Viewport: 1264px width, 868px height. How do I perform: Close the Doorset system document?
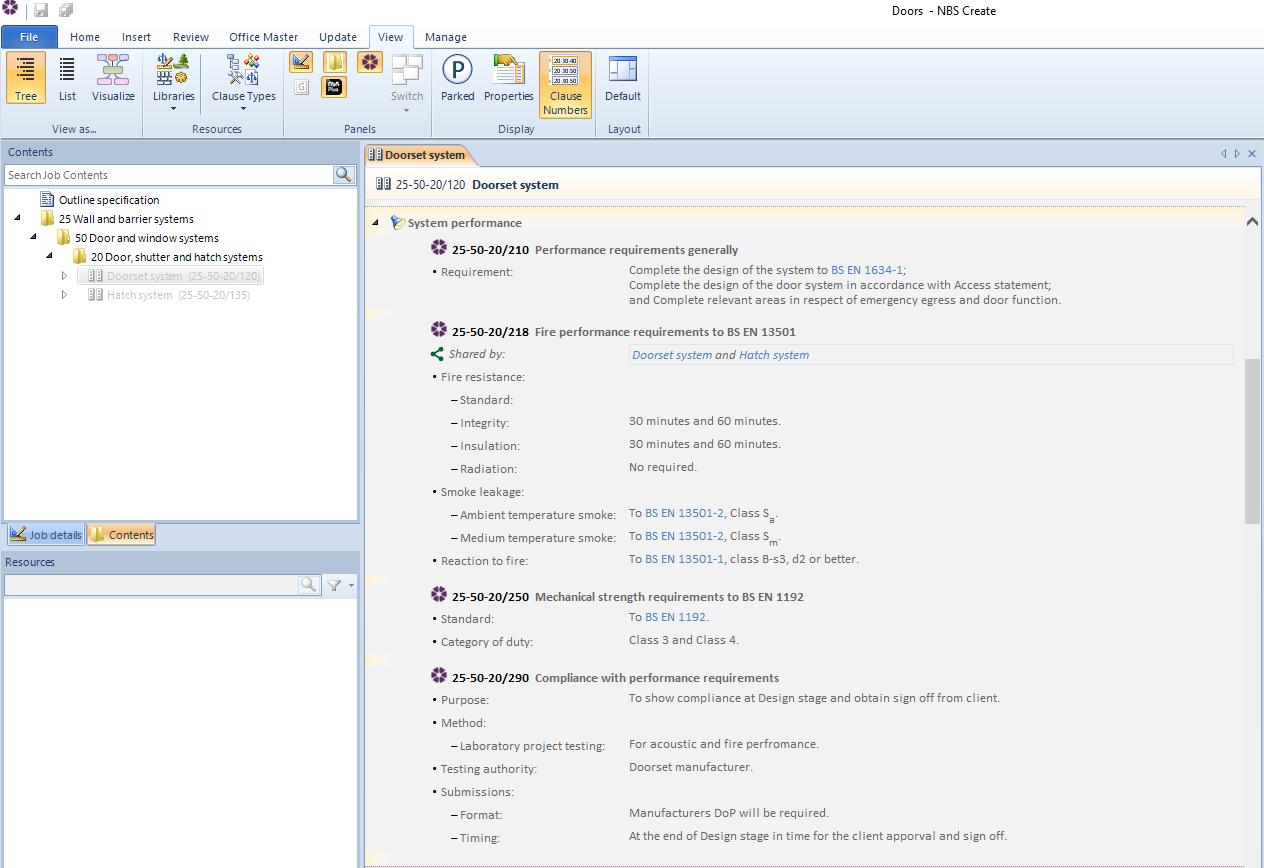tap(1252, 154)
